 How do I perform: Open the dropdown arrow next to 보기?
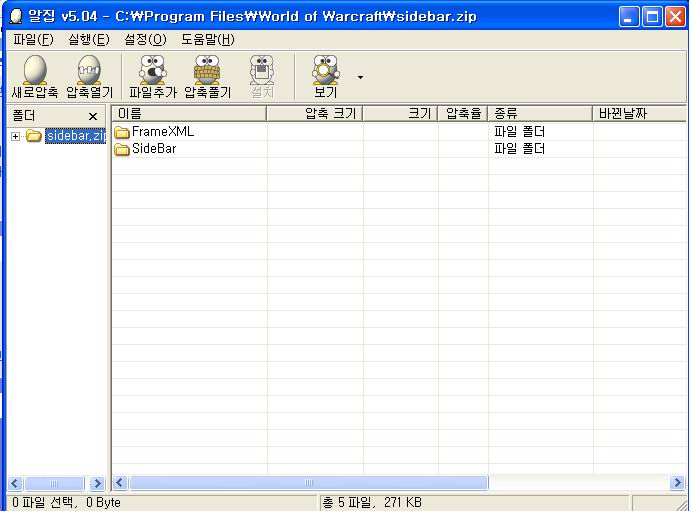[x=360, y=77]
